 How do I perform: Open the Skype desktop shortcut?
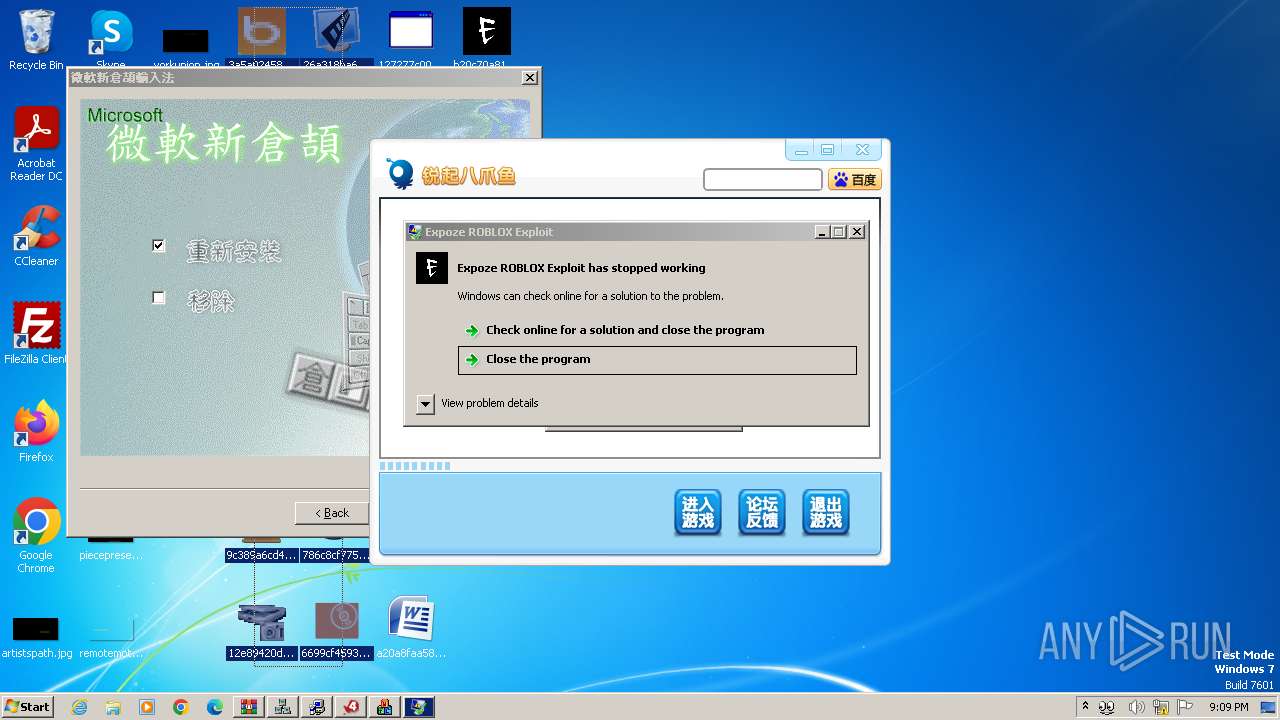110,40
